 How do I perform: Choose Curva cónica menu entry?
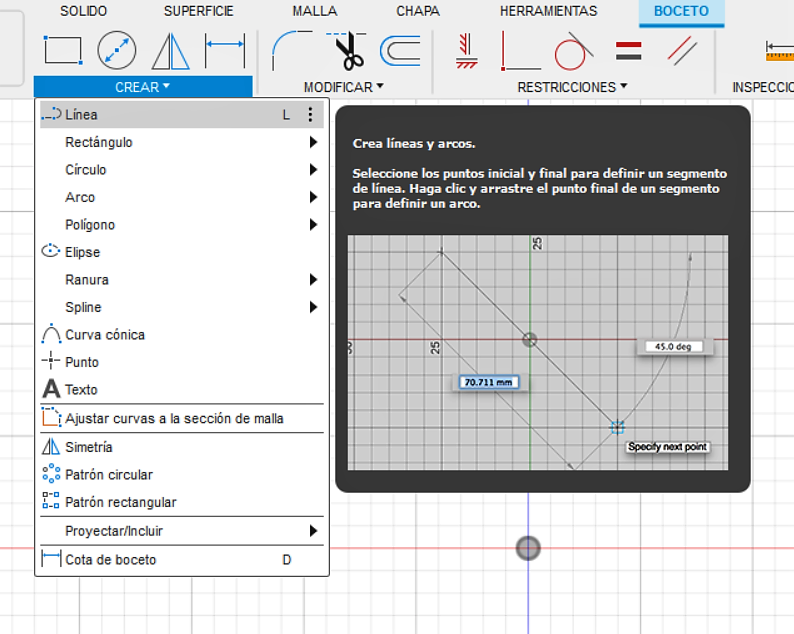point(182,334)
